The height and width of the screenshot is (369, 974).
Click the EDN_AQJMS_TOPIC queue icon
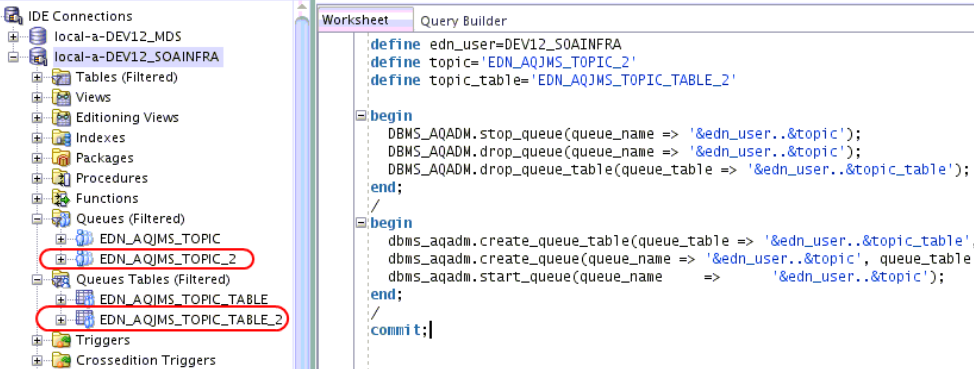pyautogui.click(x=84, y=239)
